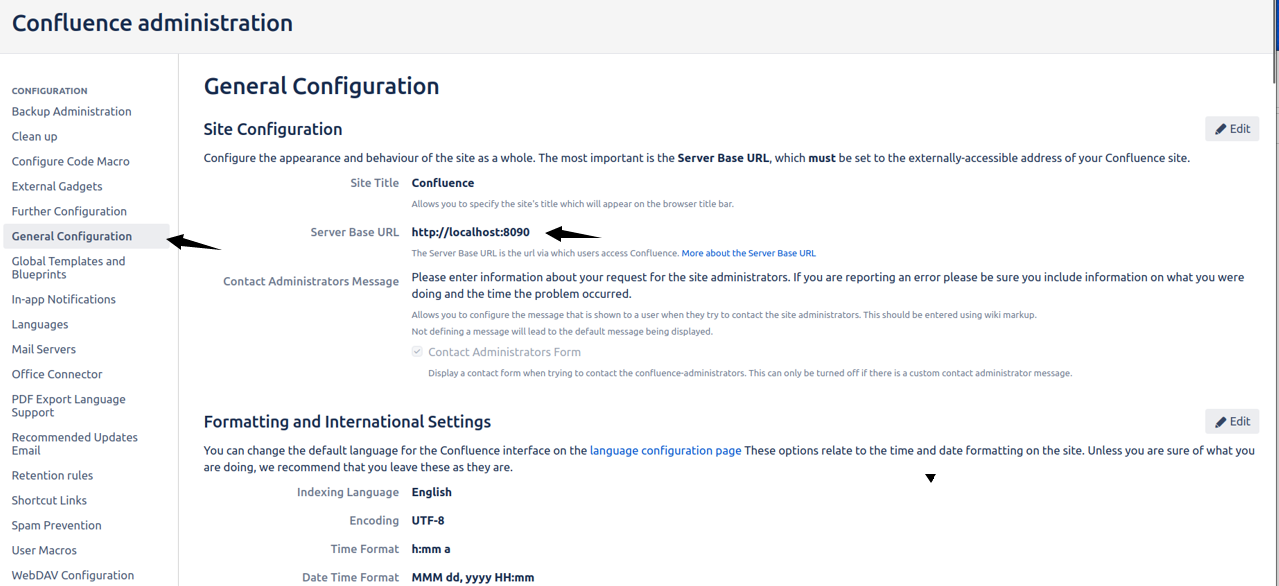Enable the Contact Administrators Form checkbox
The image size is (1279, 586).
[416, 351]
